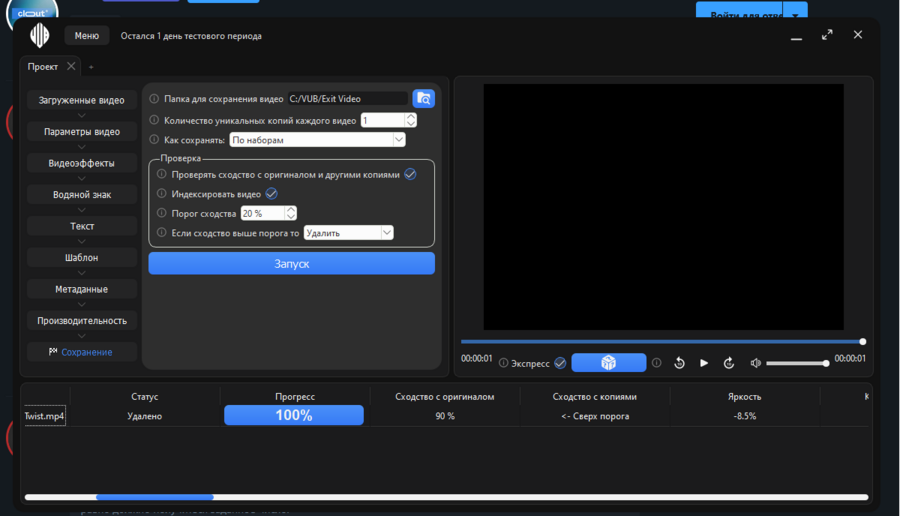
Task: Click the volume slider
Action: coord(798,363)
